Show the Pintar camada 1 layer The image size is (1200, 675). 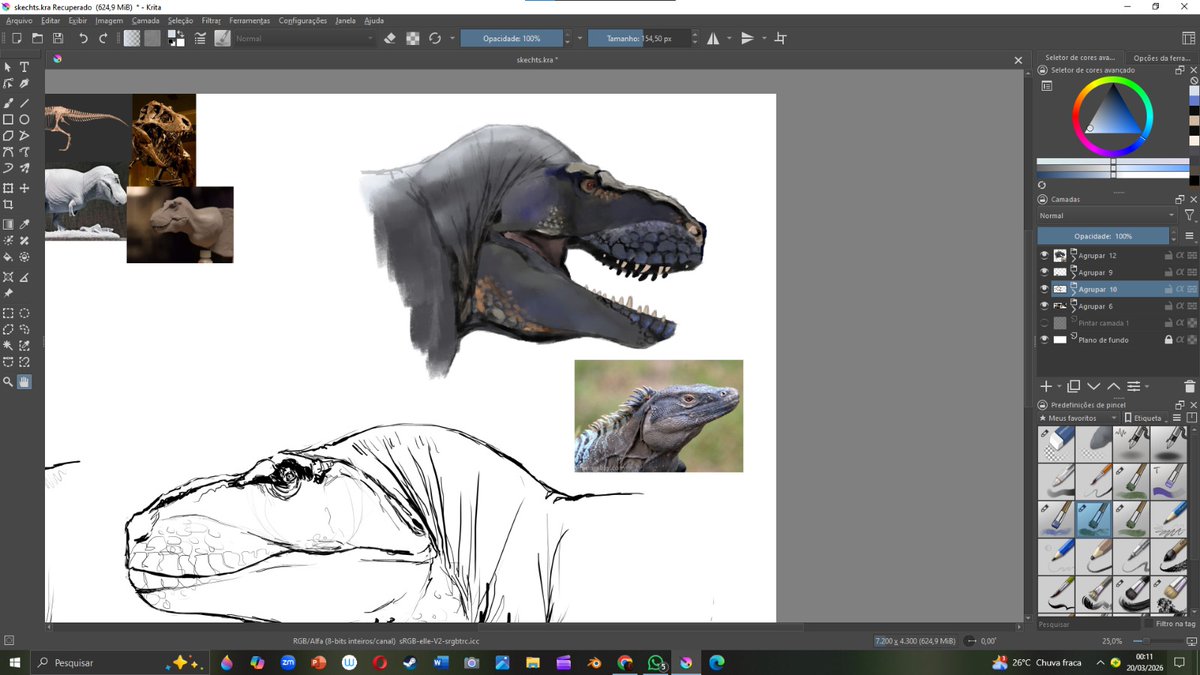click(1044, 323)
